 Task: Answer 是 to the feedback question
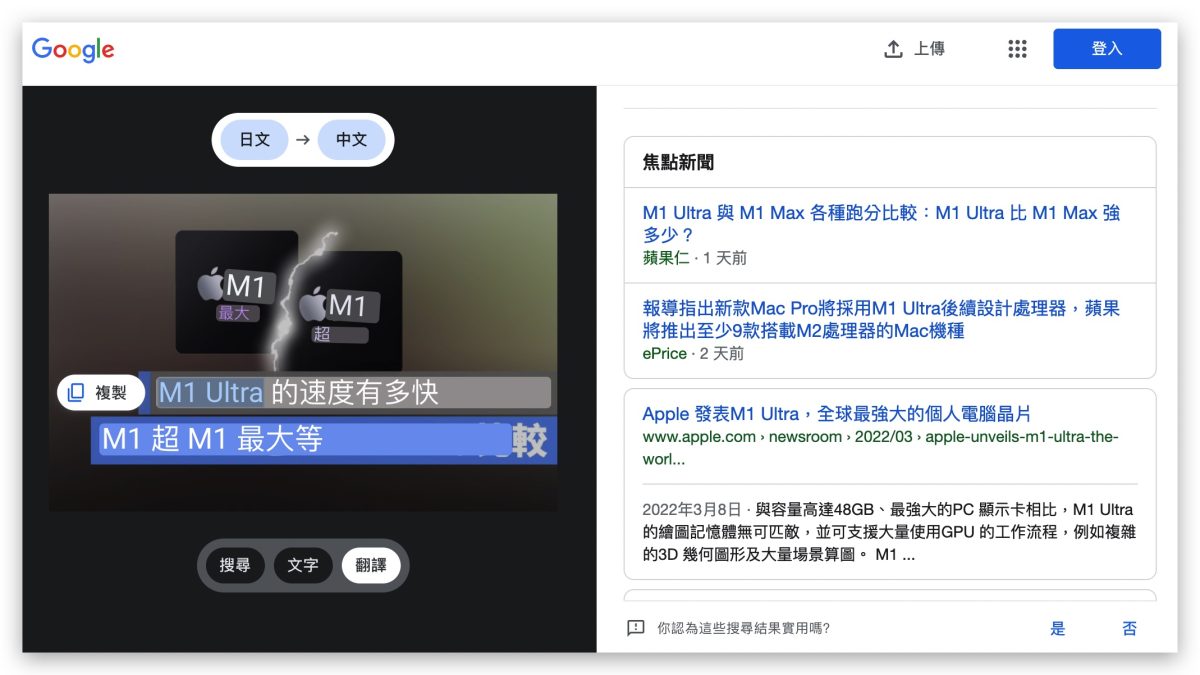click(x=1058, y=628)
